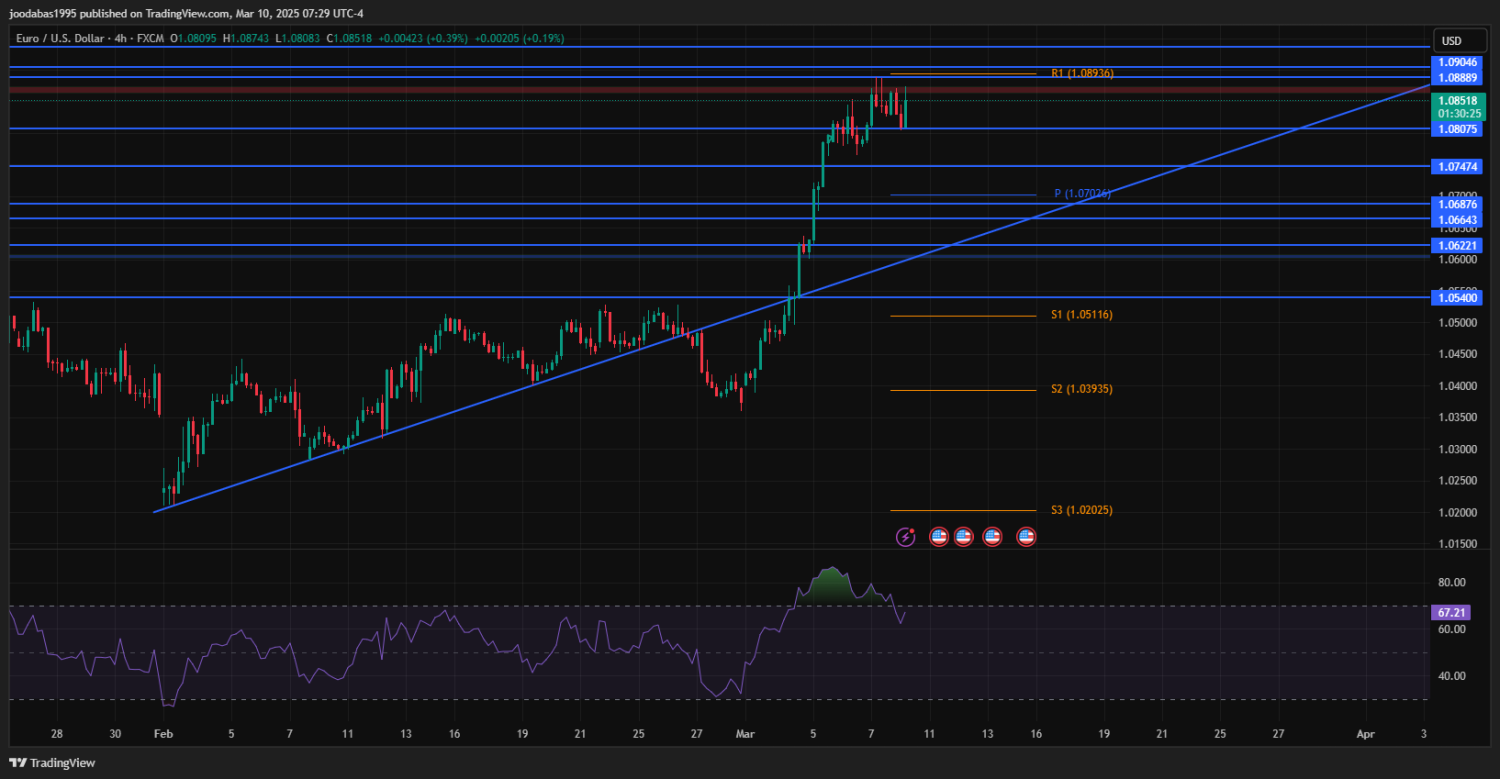
Task: Click the purple lightning bolt event icon
Action: 905,537
